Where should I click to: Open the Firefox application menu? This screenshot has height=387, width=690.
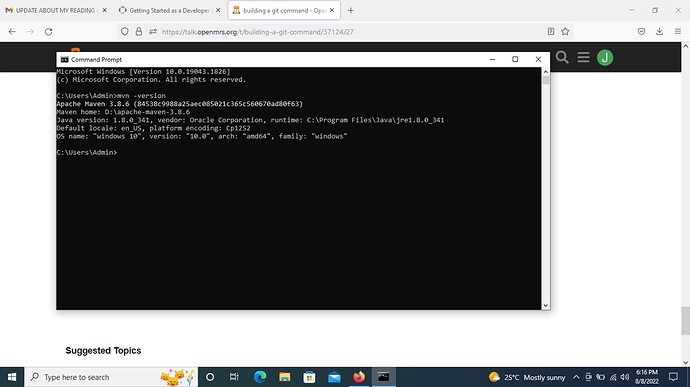(678, 31)
